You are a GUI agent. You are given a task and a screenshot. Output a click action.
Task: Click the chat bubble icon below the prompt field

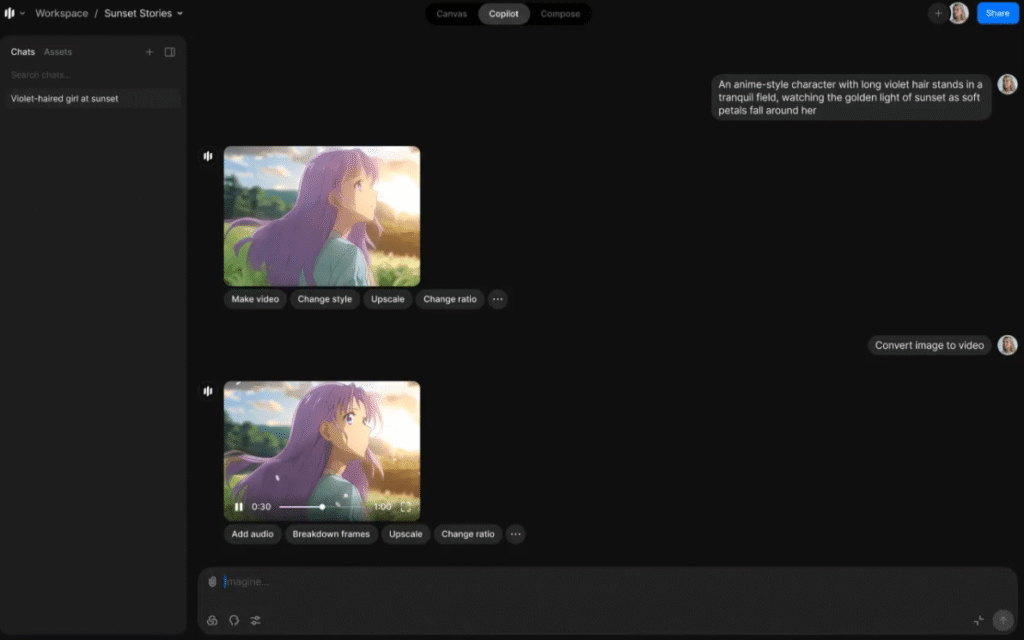click(x=233, y=620)
